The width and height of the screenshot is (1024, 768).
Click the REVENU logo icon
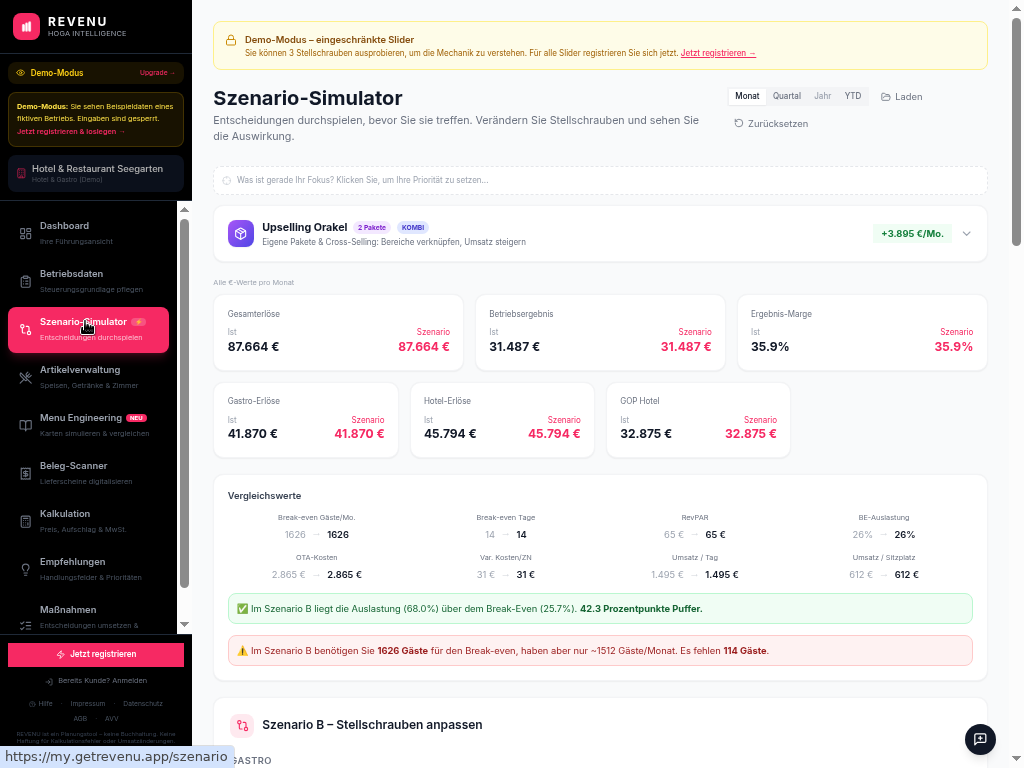pyautogui.click(x=26, y=26)
